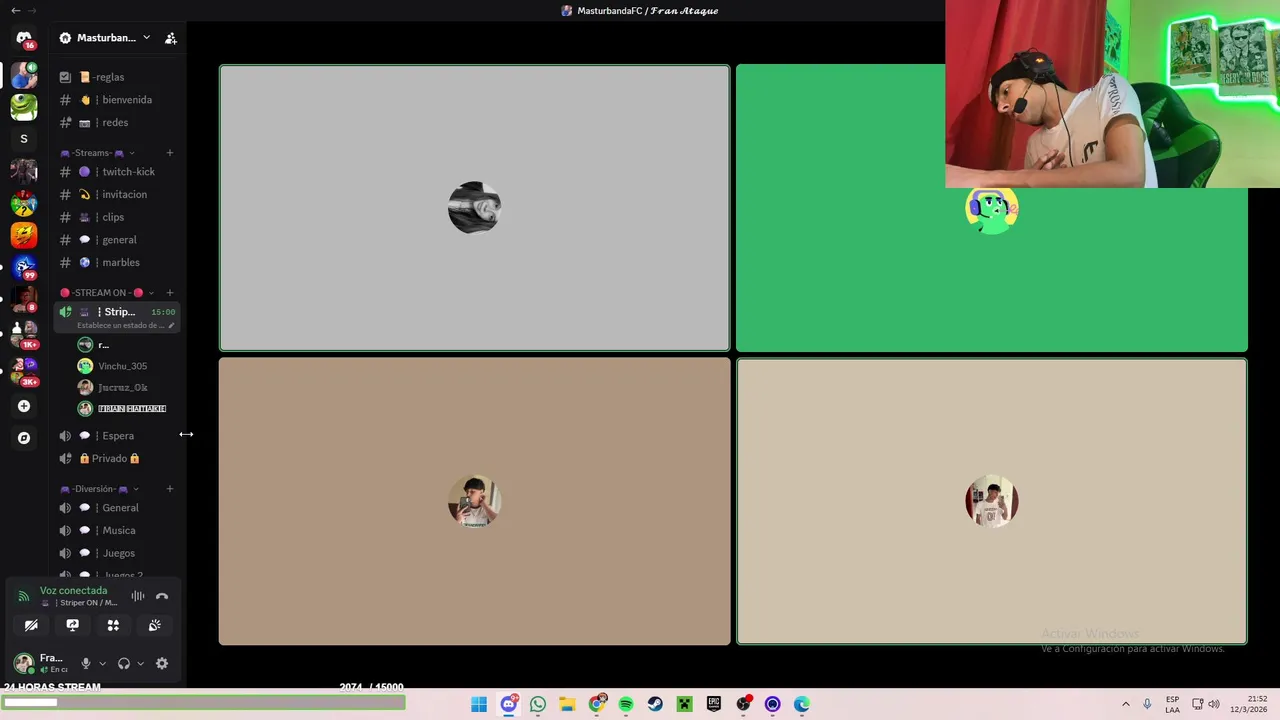
Task: Toggle your camera on
Action: click(x=31, y=625)
